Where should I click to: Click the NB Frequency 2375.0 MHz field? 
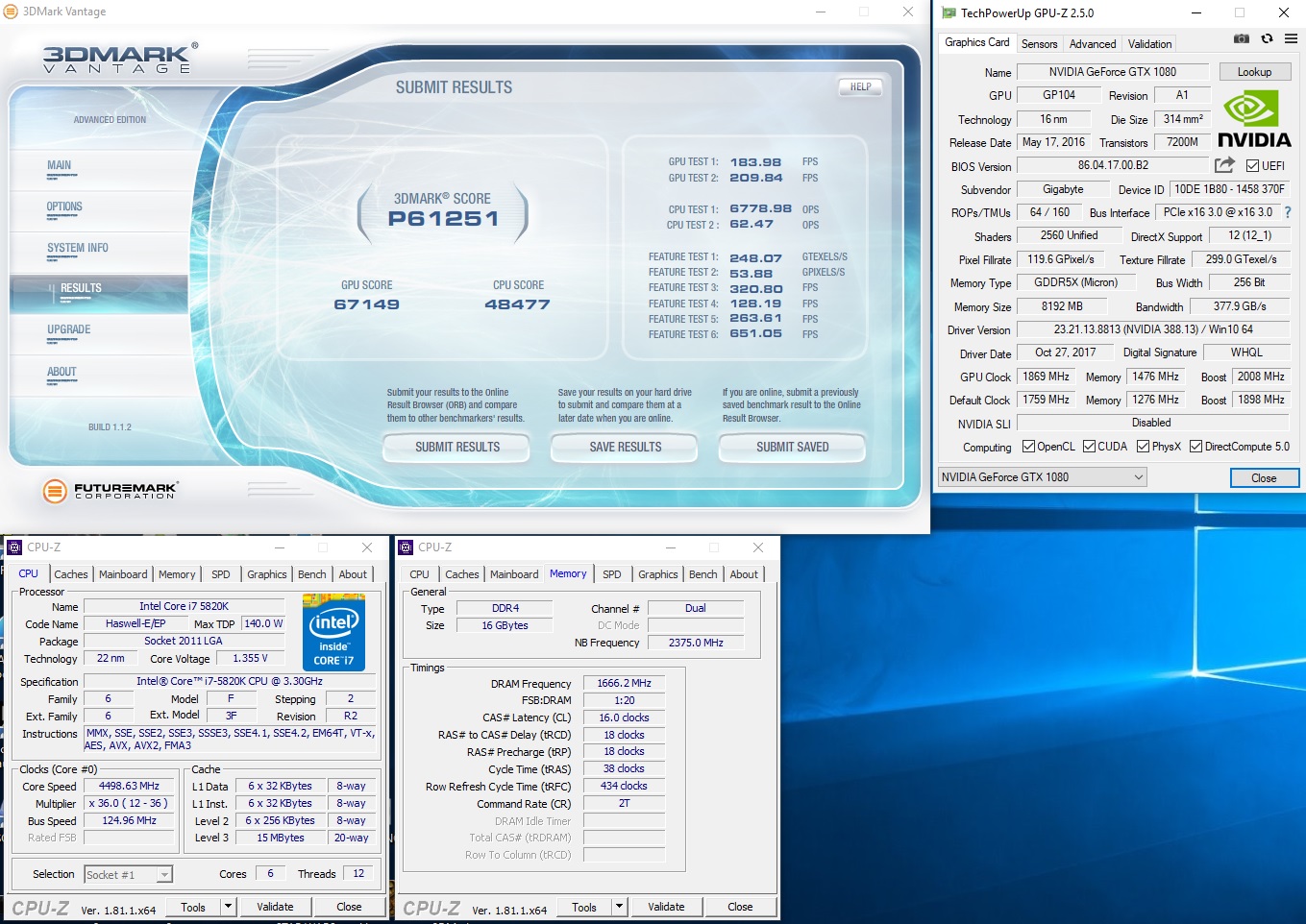click(696, 643)
